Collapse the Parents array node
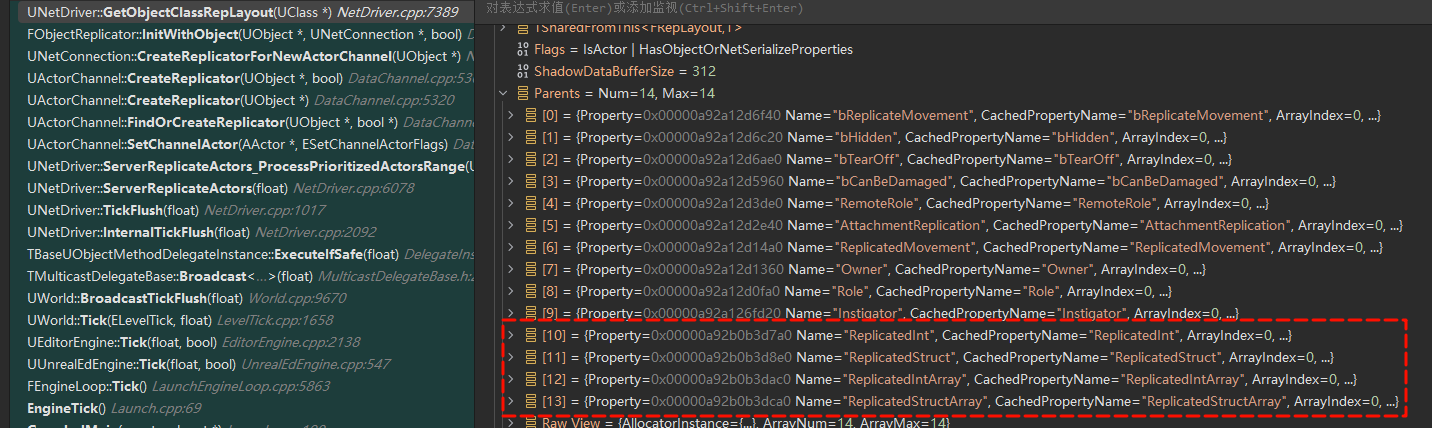1432x428 pixels. pos(504,94)
